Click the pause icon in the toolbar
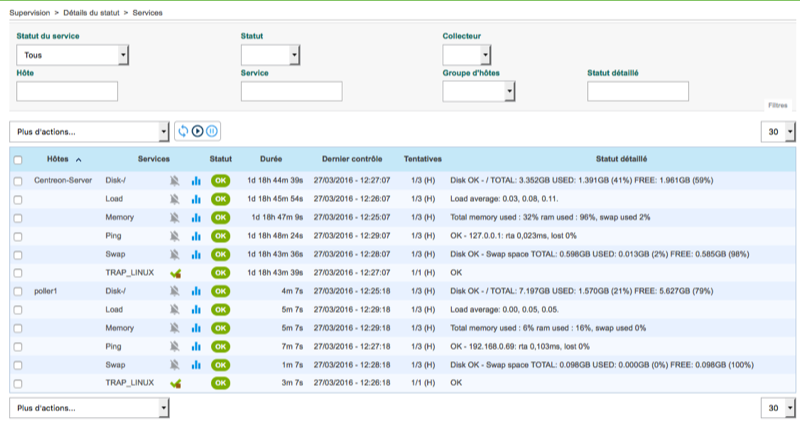Image resolution: width=800 pixels, height=424 pixels. (211, 131)
